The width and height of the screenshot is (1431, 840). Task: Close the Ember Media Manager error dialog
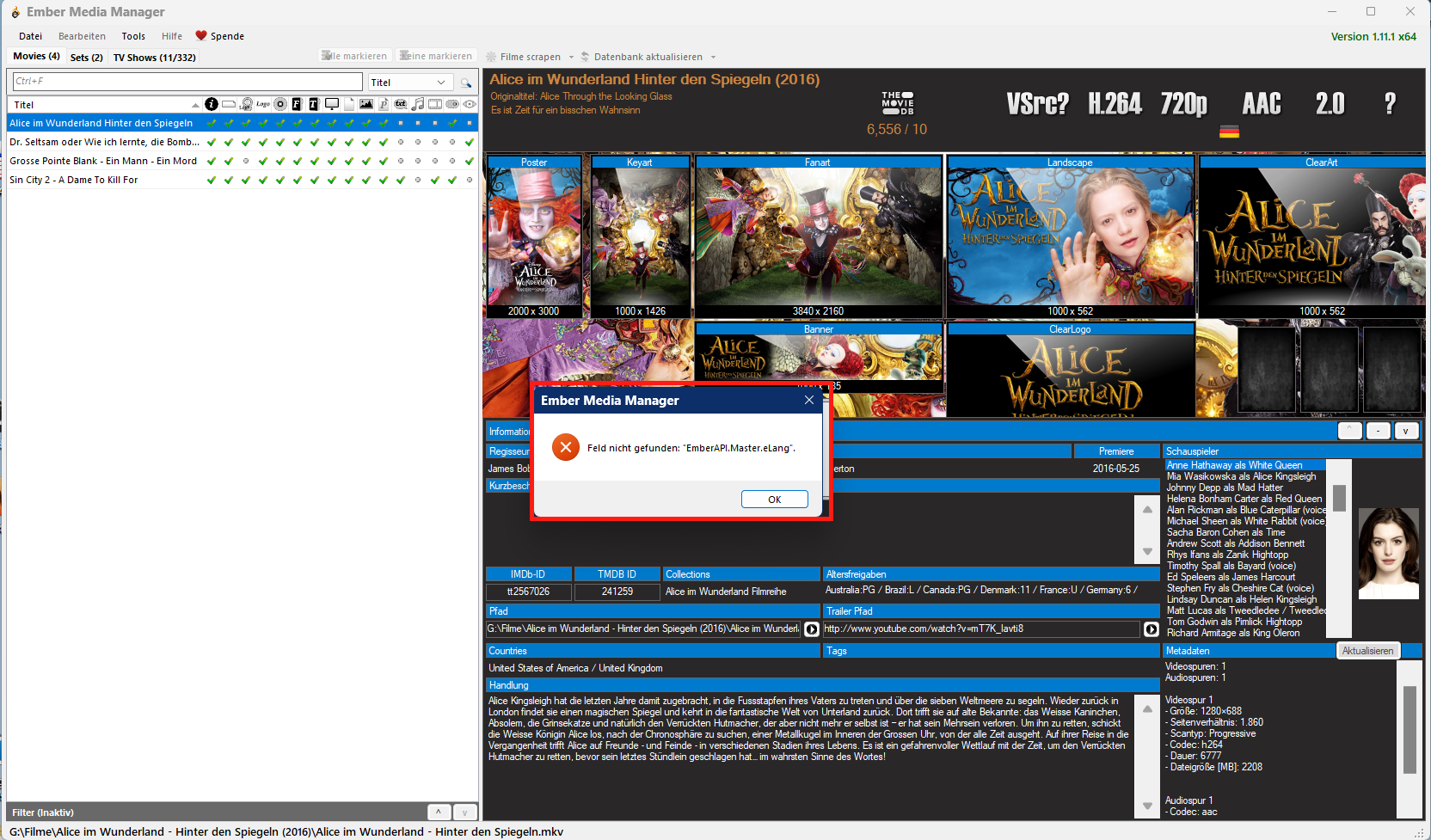[x=808, y=401]
